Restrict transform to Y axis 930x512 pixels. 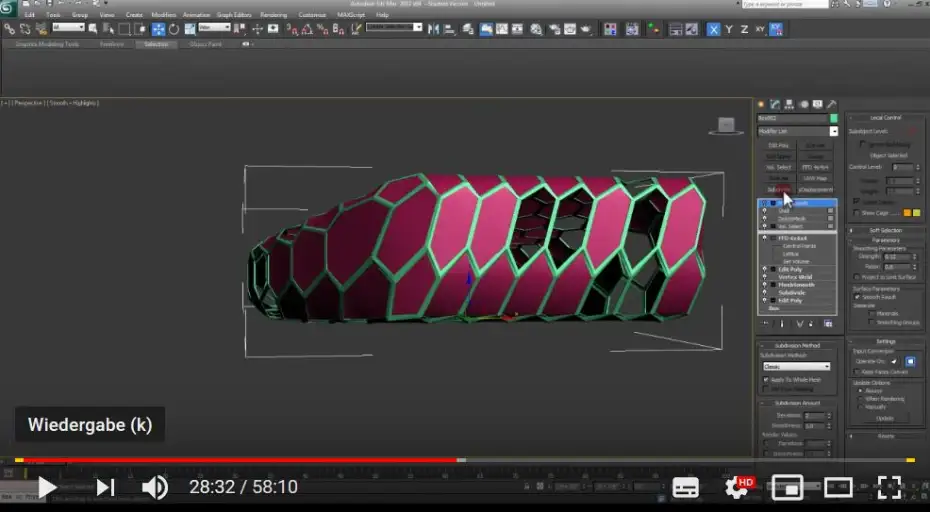[729, 28]
